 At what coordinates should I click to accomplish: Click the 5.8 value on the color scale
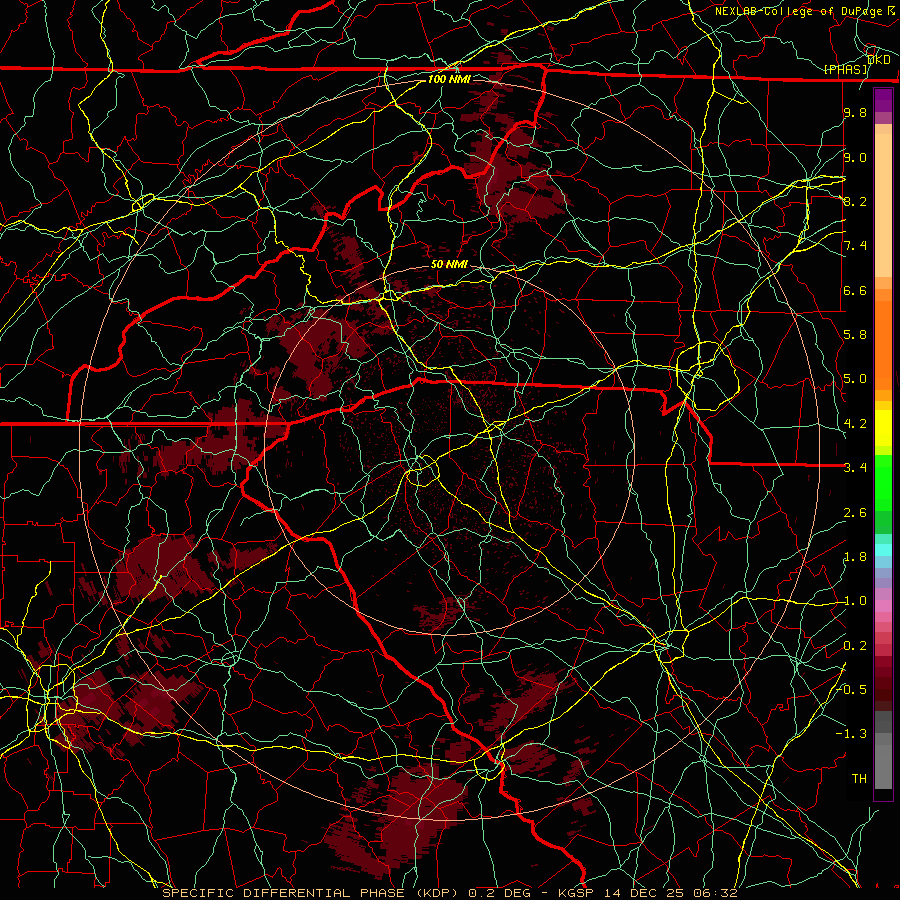pos(855,335)
